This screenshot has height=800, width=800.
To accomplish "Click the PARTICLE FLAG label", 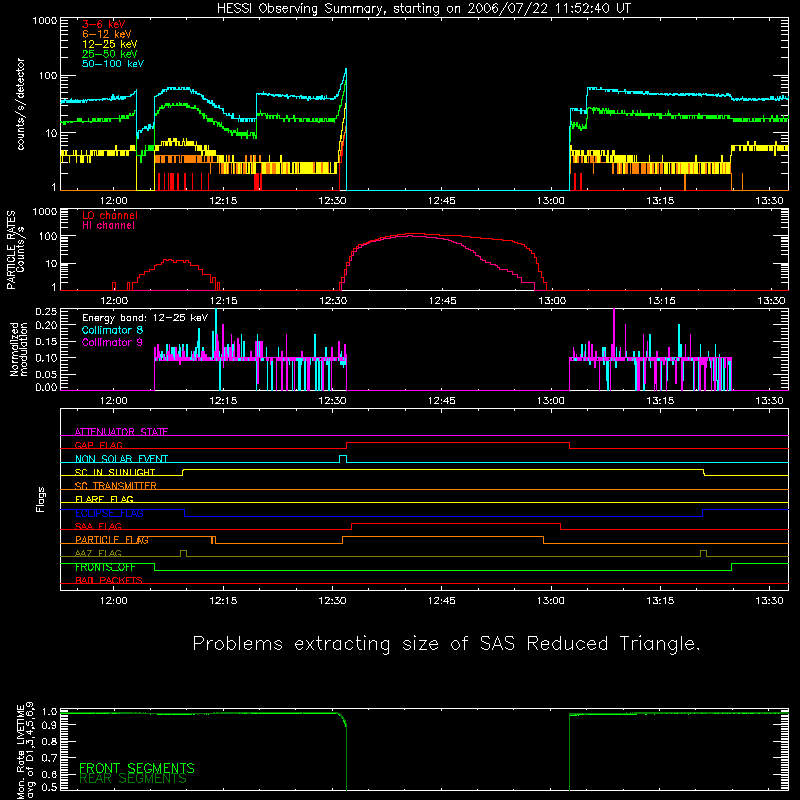I will 112,540.
